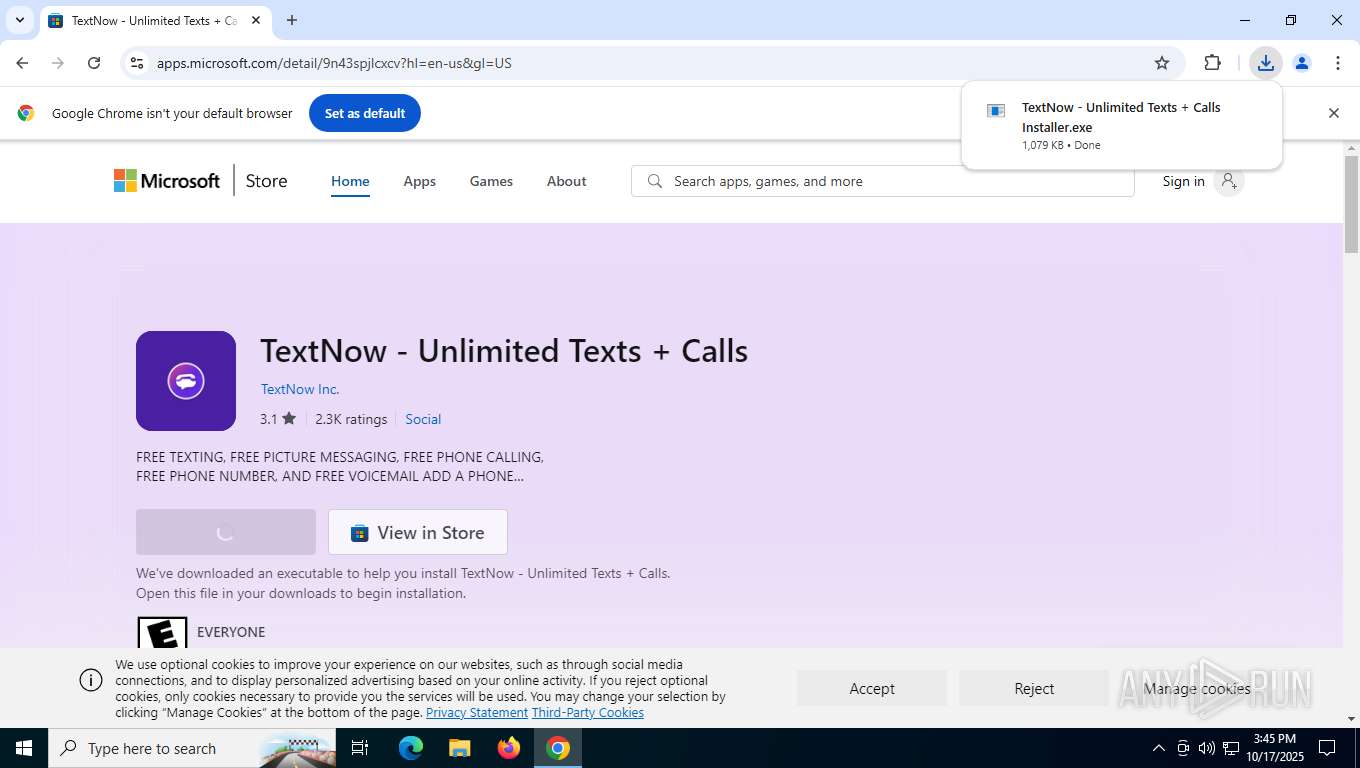Screen dimensions: 1360x768
Task: Open Manage cookies settings
Action: (1197, 688)
